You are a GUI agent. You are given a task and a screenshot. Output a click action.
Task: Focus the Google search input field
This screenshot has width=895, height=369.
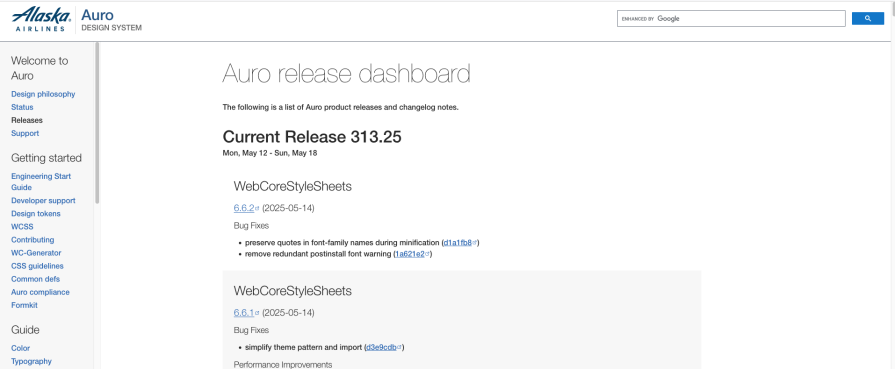(x=731, y=18)
